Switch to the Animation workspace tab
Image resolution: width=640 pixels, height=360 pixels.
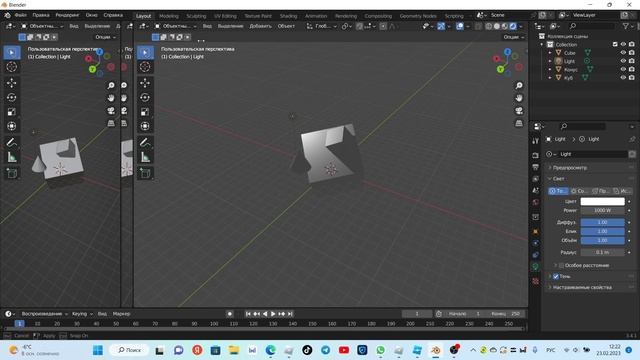pyautogui.click(x=316, y=16)
